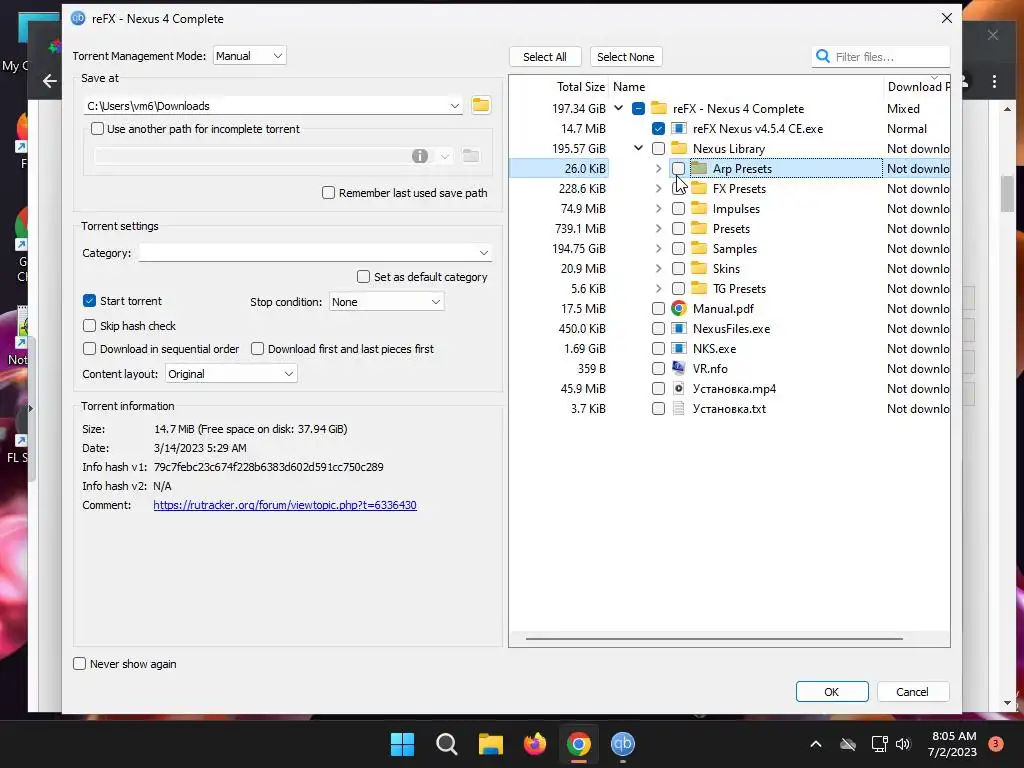Image resolution: width=1024 pixels, height=768 pixels.
Task: Click the TG Presets folder icon
Action: point(699,289)
